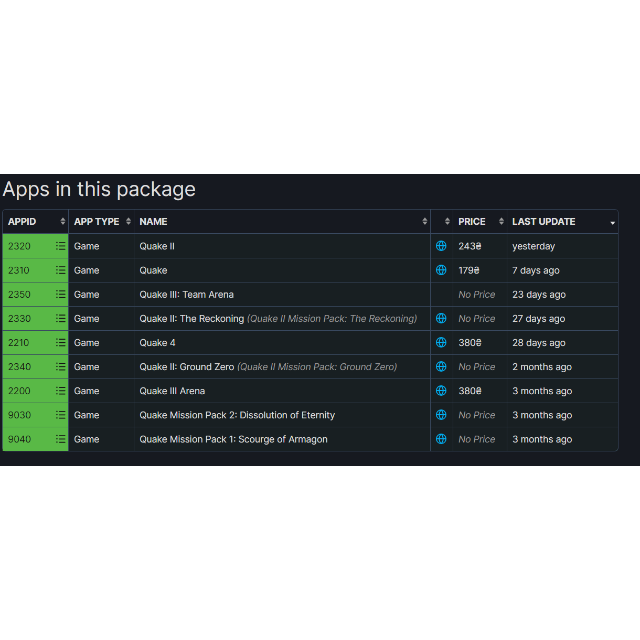Click the 243₴ price in the Quake II row

[470, 246]
